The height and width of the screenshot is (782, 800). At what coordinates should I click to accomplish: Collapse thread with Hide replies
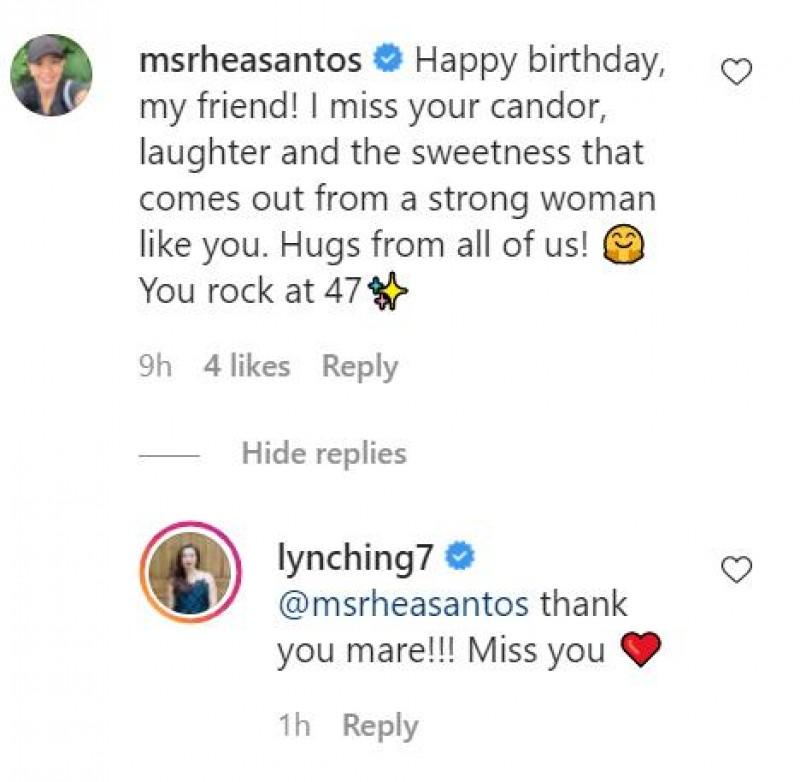(323, 453)
